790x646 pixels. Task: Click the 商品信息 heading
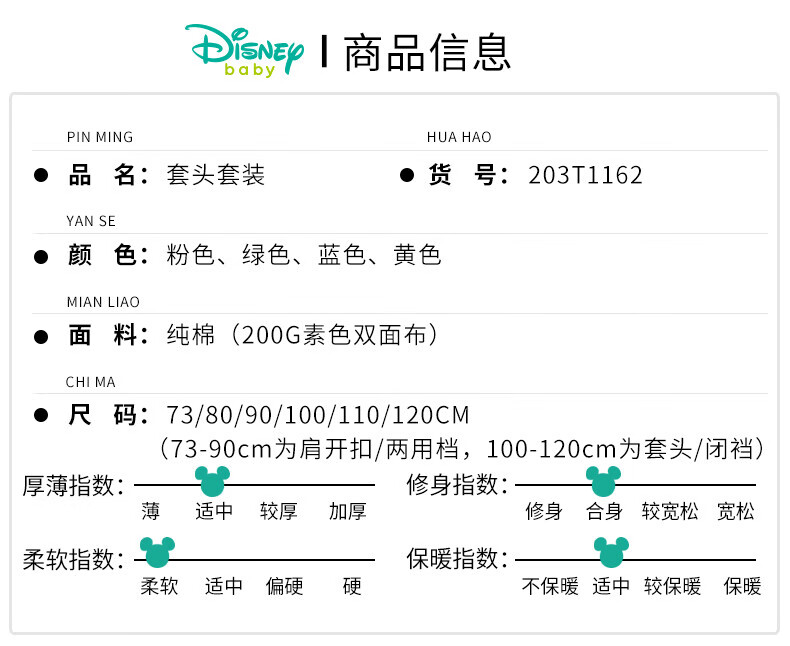pyautogui.click(x=428, y=53)
